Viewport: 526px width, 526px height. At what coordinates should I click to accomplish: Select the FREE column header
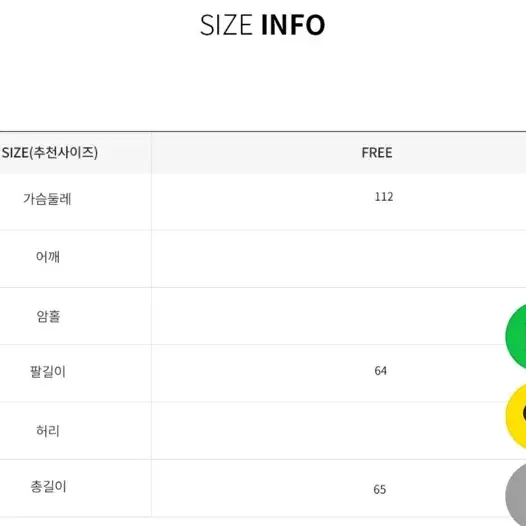point(377,153)
